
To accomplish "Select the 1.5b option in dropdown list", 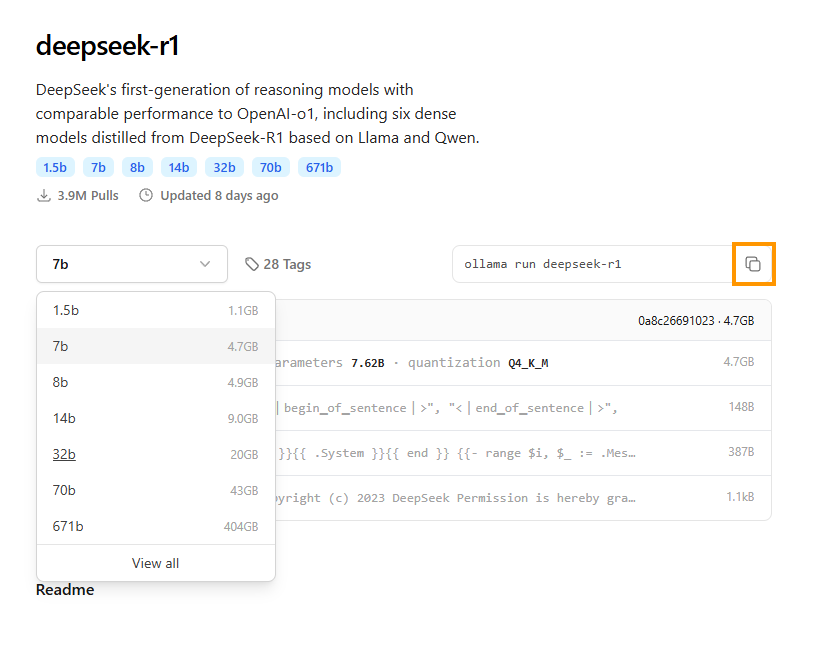I will [155, 311].
